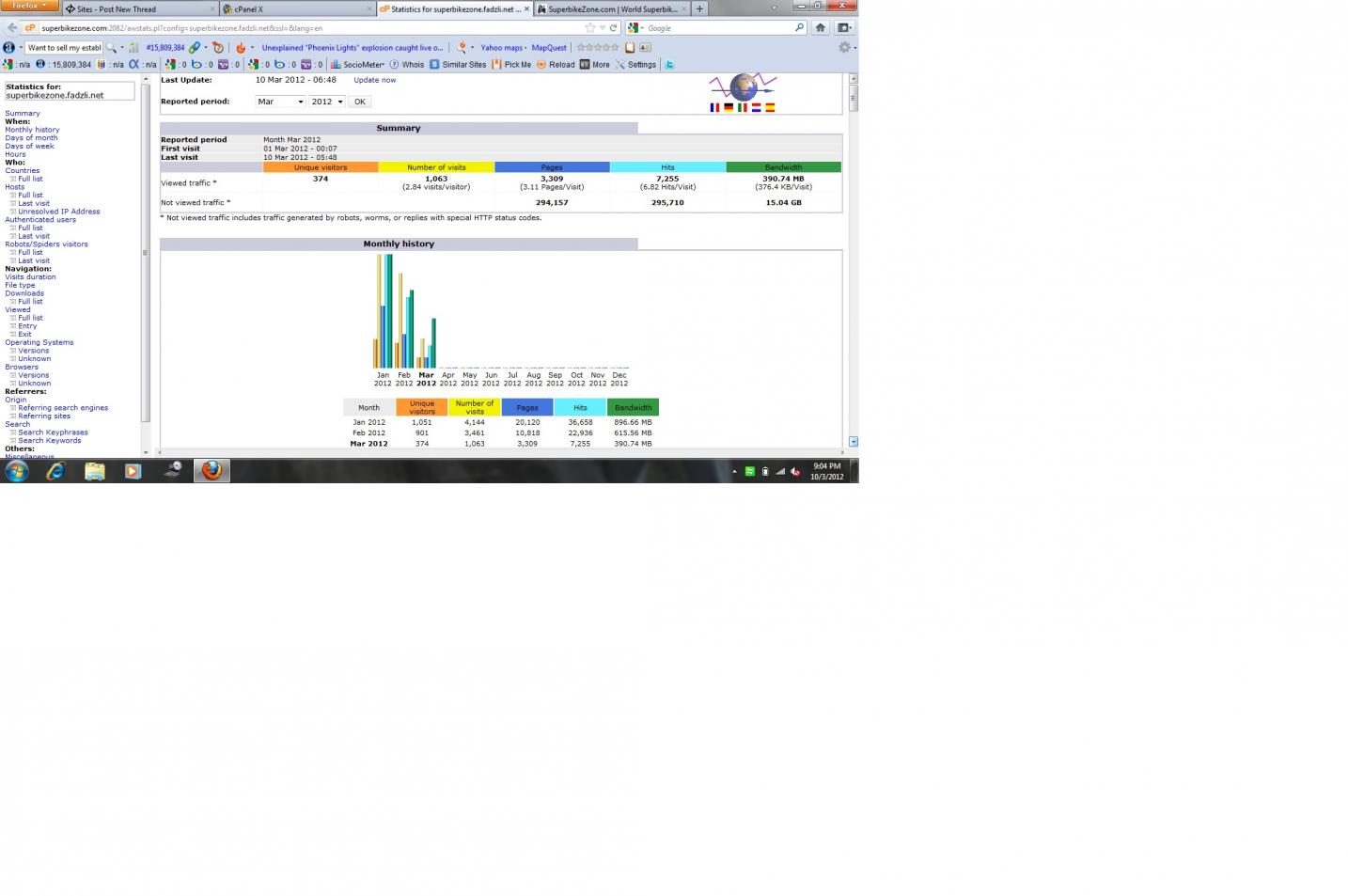The height and width of the screenshot is (896, 1348).
Task: Open the reported period year dropdown
Action: tap(327, 102)
